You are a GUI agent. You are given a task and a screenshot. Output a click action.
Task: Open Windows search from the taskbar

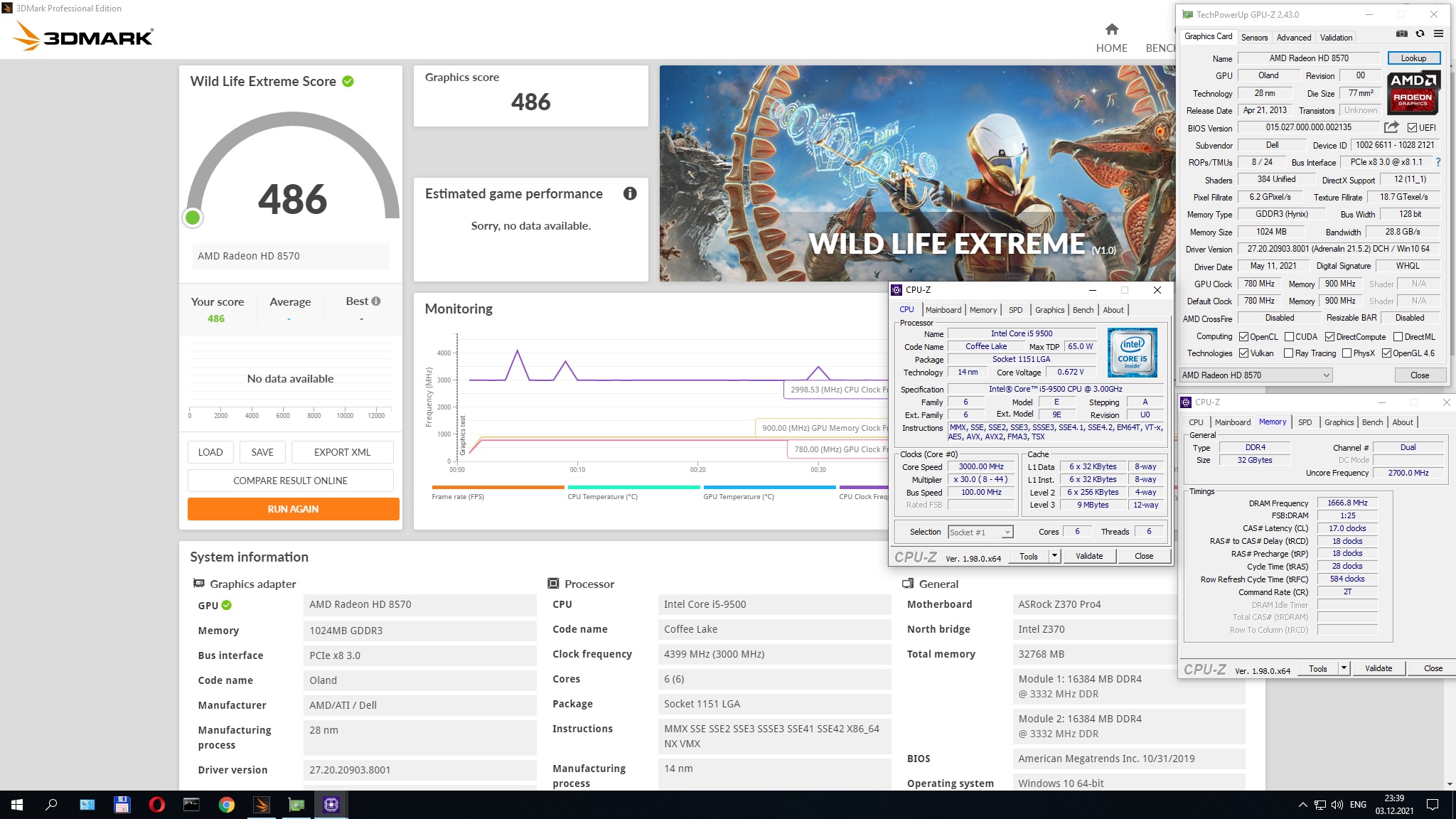51,805
